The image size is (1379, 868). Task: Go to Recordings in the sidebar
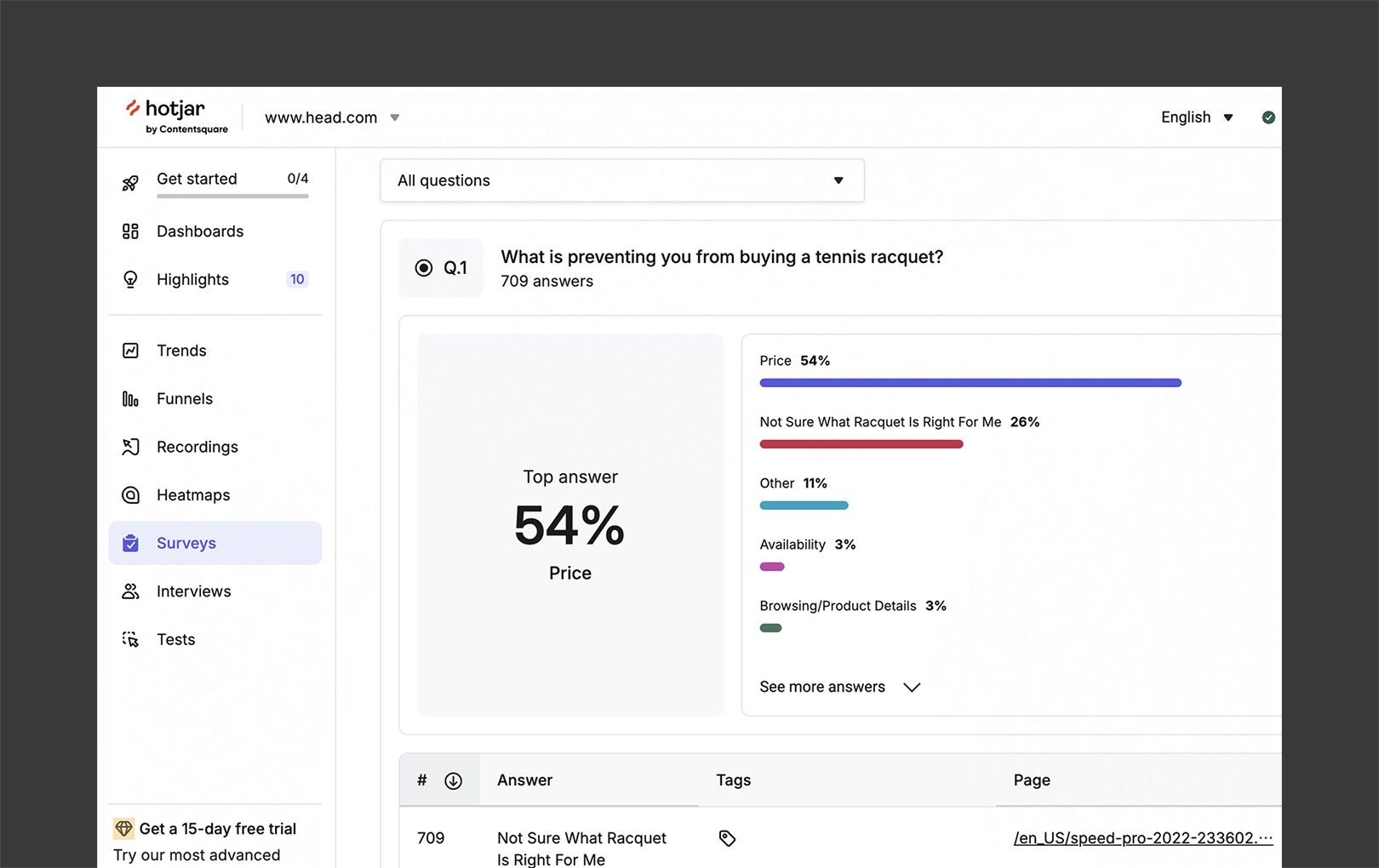tap(215, 447)
